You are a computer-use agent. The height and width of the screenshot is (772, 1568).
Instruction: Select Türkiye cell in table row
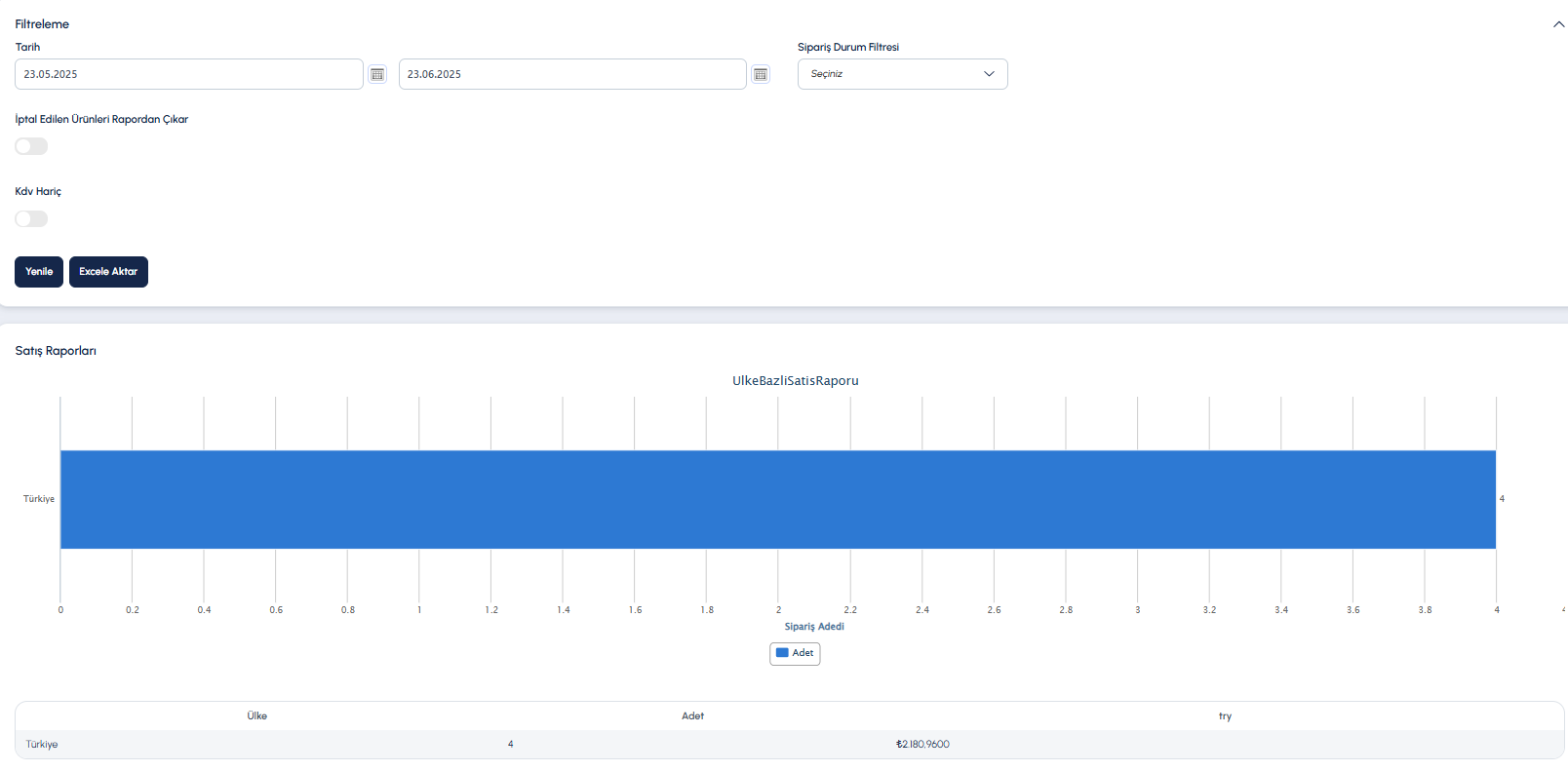coord(42,744)
